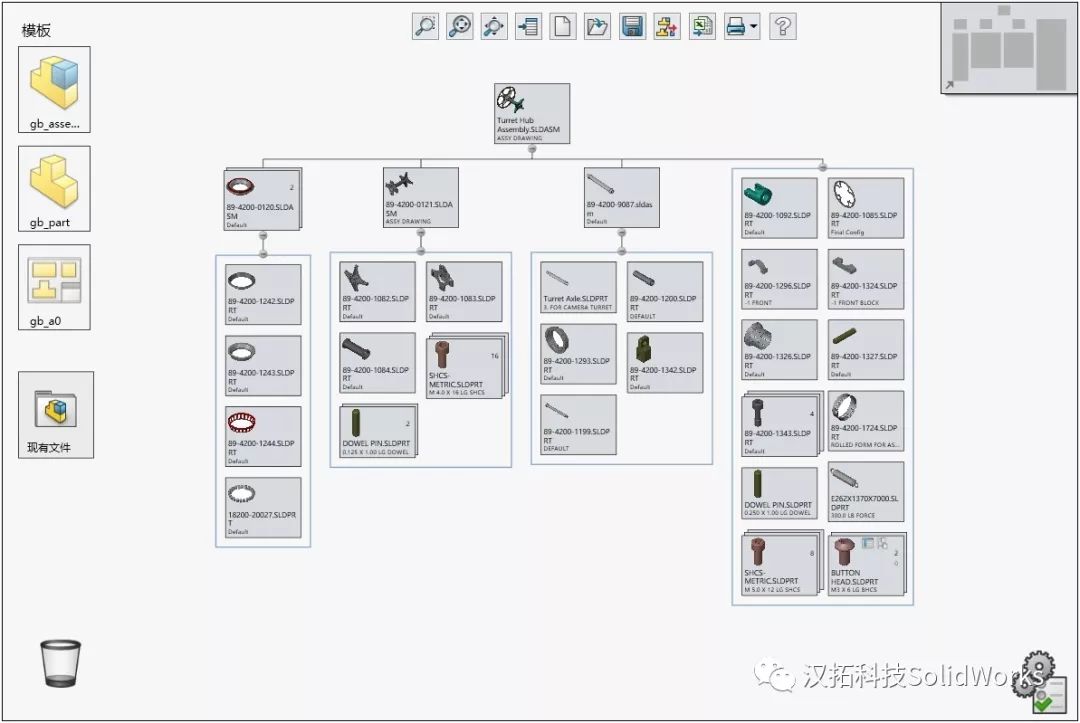Screen dimensions: 1080x723
Task: Select SHCS-METRIC M 5.0 X 12 node
Action: [x=782, y=564]
